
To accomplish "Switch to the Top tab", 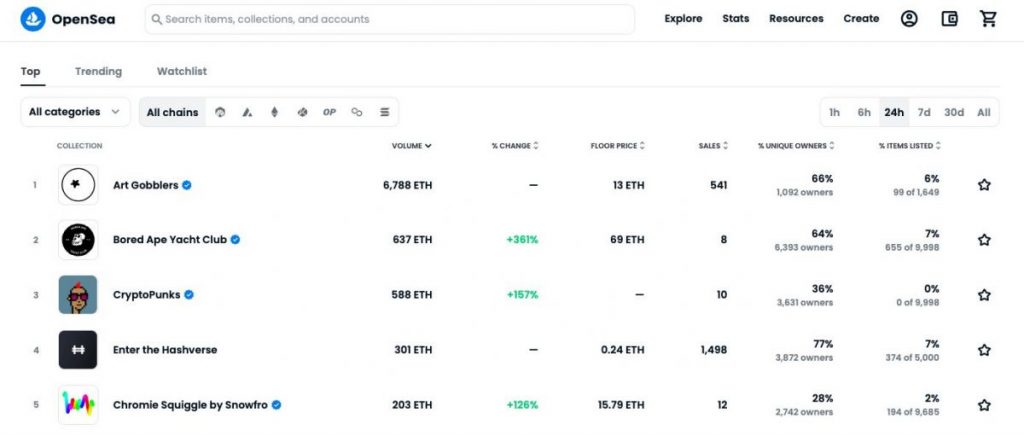I will click(30, 72).
